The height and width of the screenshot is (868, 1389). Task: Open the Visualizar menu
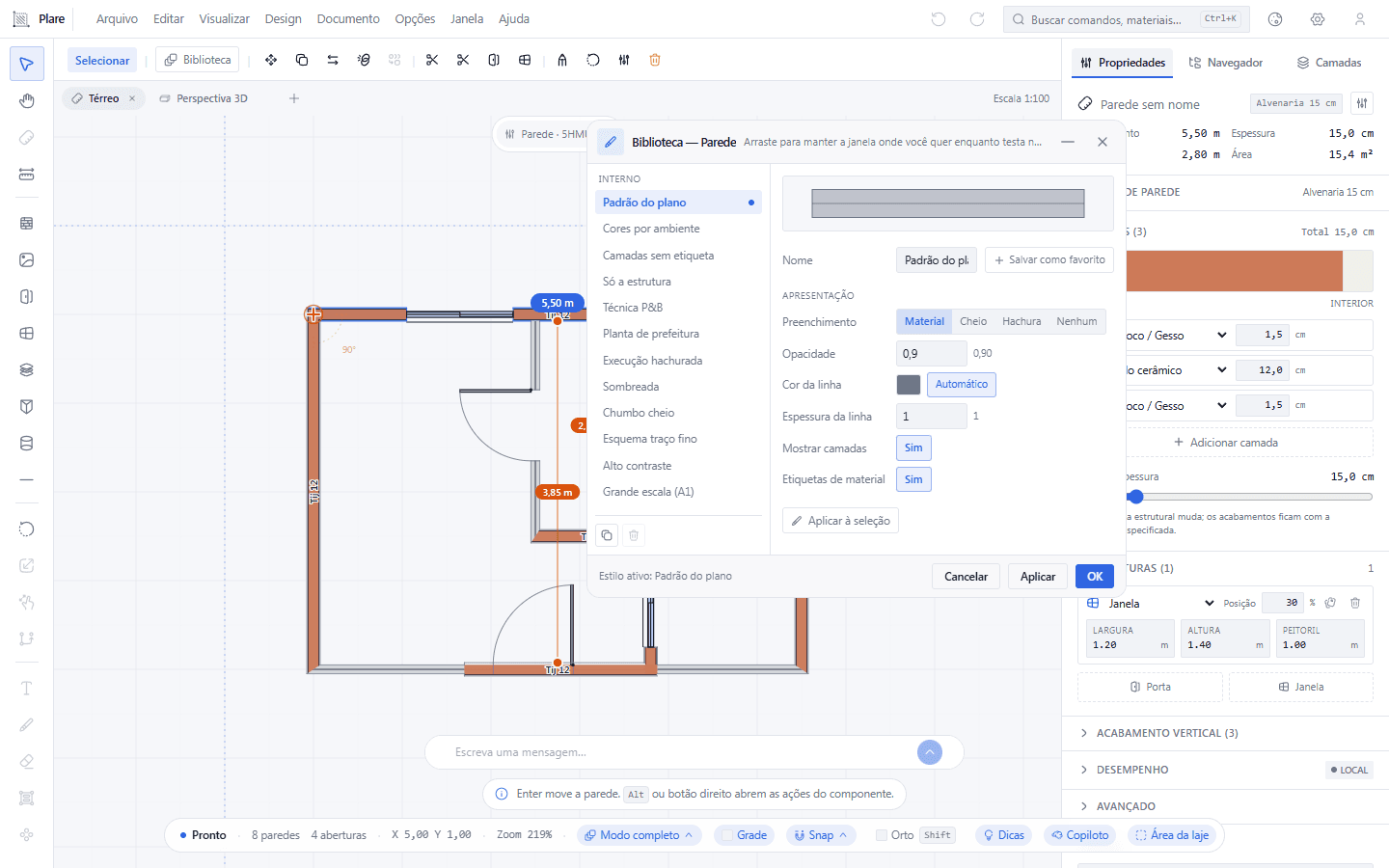click(224, 19)
